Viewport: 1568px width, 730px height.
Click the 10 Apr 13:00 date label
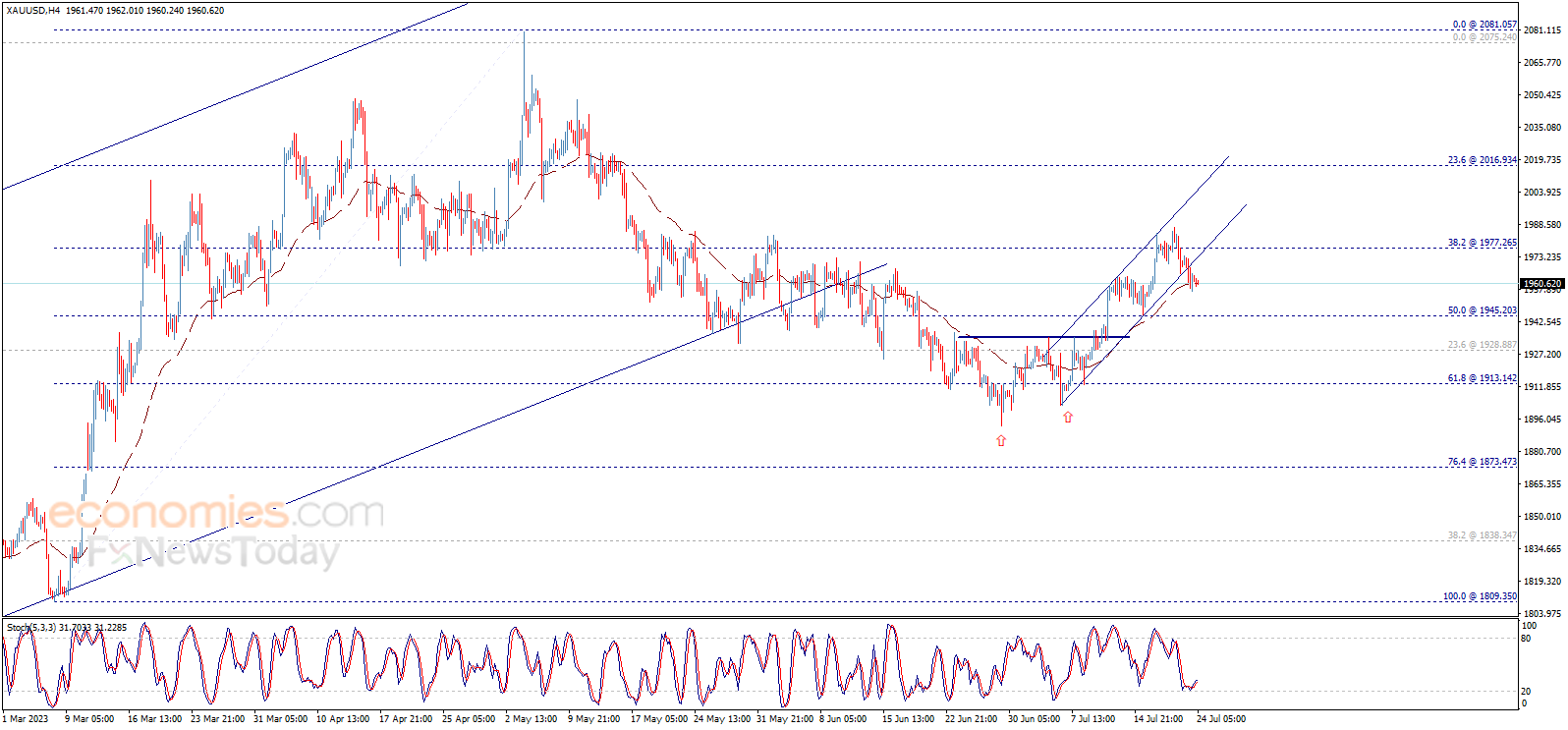[x=343, y=719]
